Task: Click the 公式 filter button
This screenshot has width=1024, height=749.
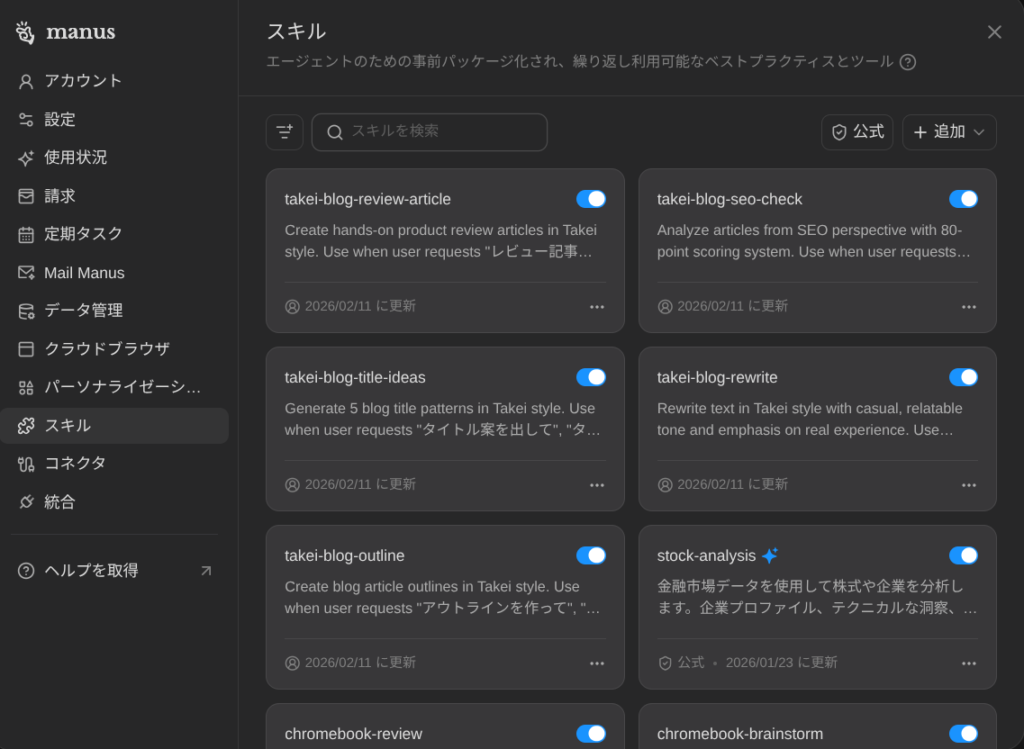Action: (x=857, y=132)
